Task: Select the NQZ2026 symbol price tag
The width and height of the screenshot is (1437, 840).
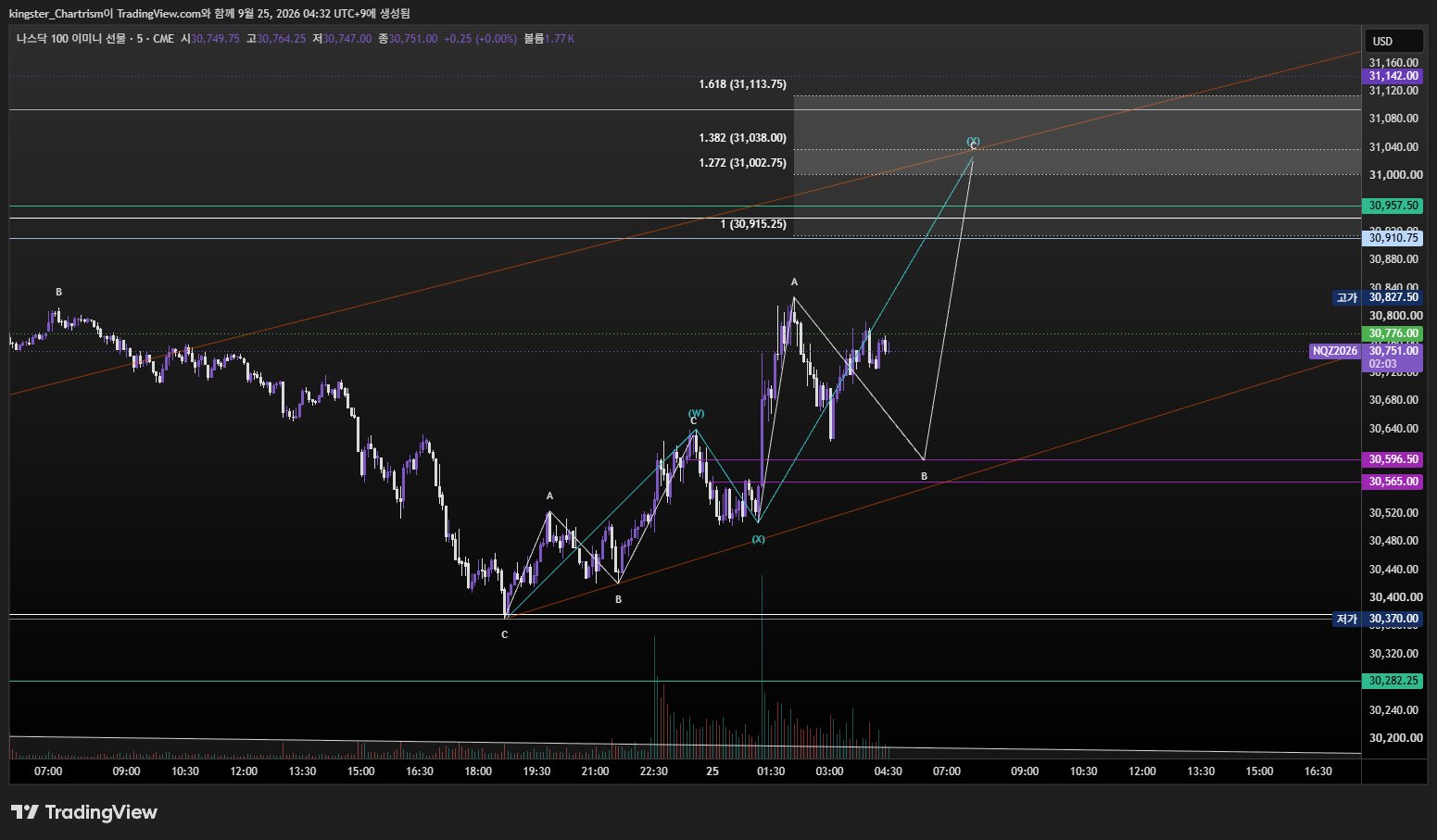Action: pos(1335,351)
